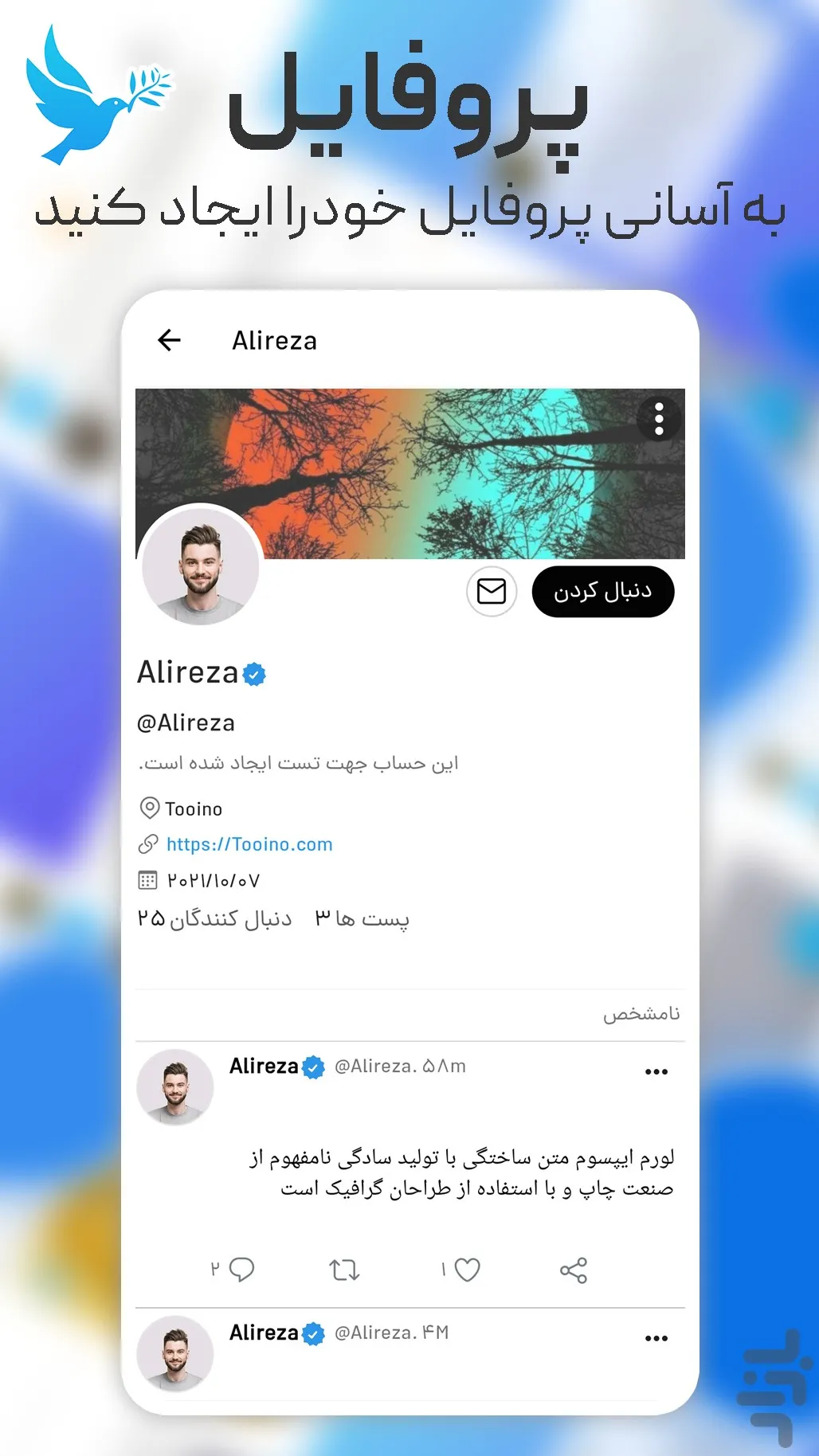Image resolution: width=819 pixels, height=1456 pixels.
Task: Open the نامشخص sort dropdown
Action: pyautogui.click(x=641, y=1014)
